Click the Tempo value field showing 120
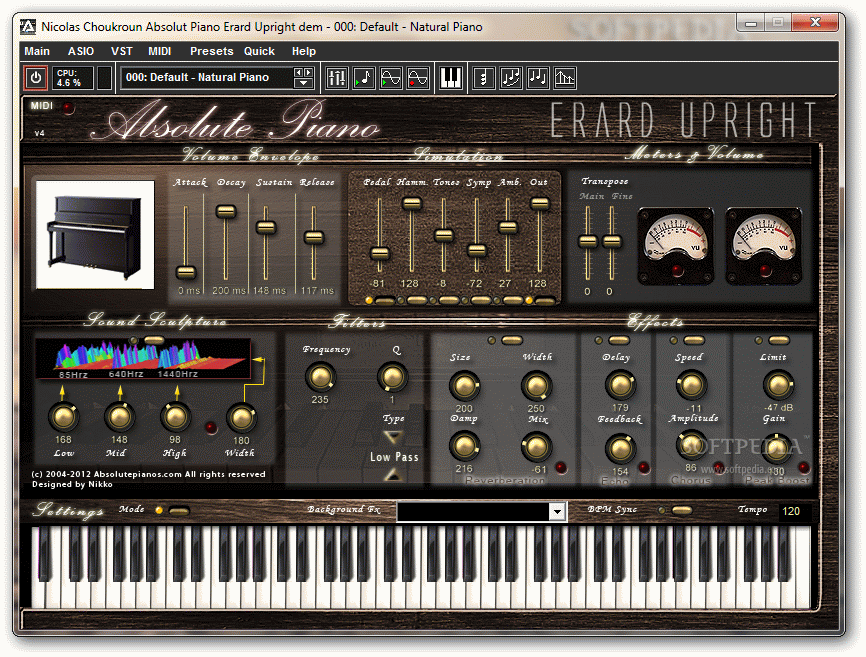The height and width of the screenshot is (657, 866). coord(795,511)
